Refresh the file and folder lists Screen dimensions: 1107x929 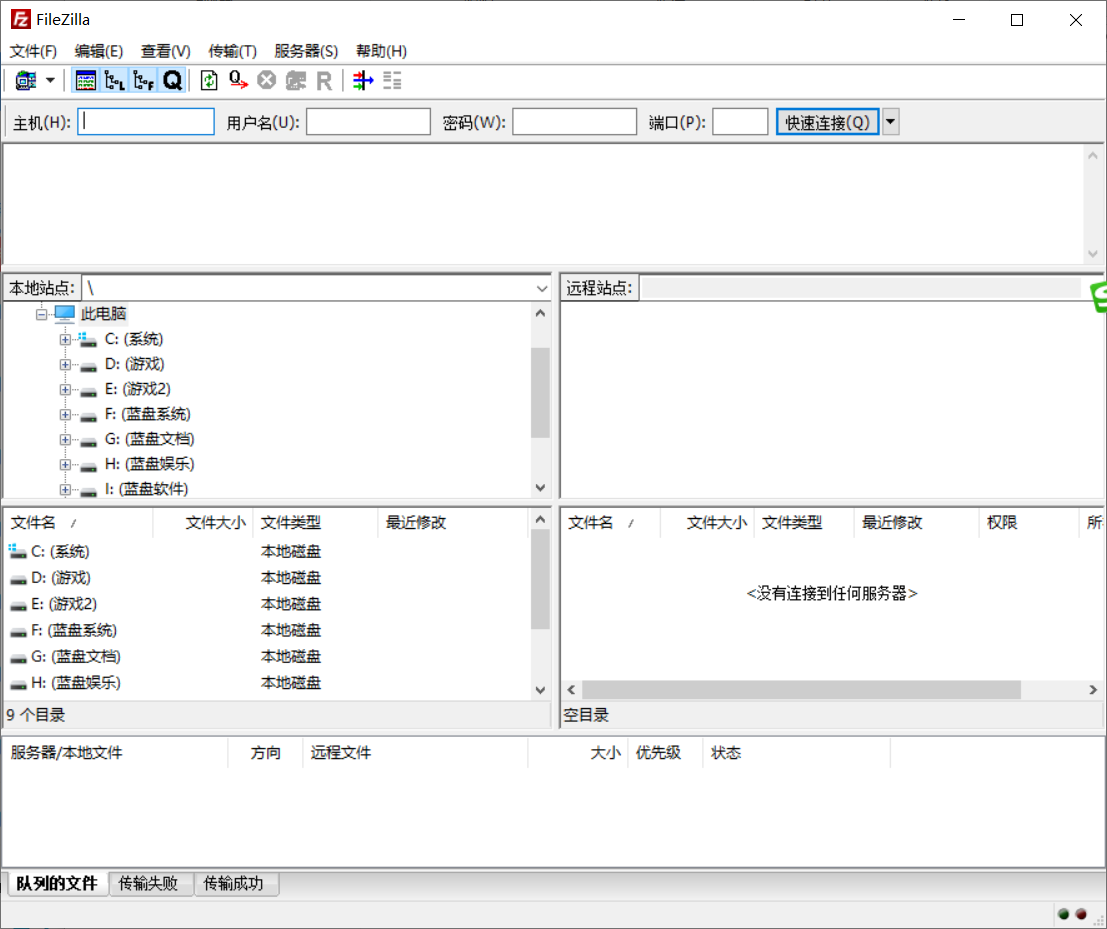(x=209, y=80)
